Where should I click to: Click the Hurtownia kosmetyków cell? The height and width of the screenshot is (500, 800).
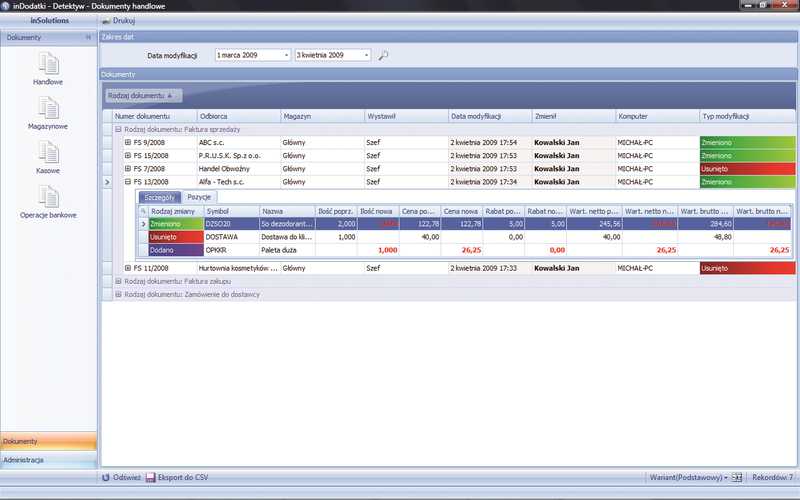click(x=239, y=268)
